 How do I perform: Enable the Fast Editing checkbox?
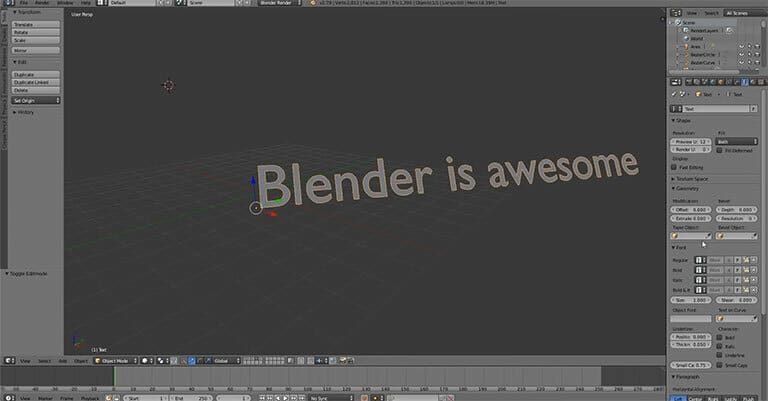pyautogui.click(x=674, y=167)
